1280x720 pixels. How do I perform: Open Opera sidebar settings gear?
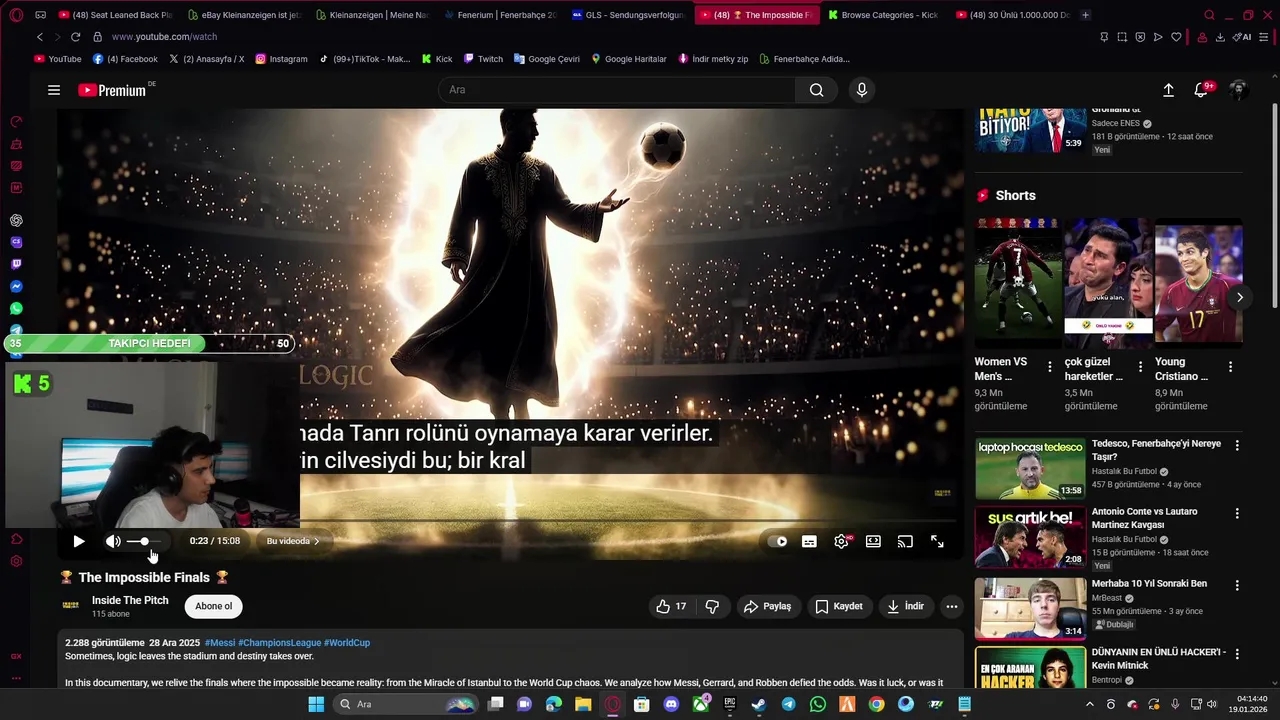[16, 562]
